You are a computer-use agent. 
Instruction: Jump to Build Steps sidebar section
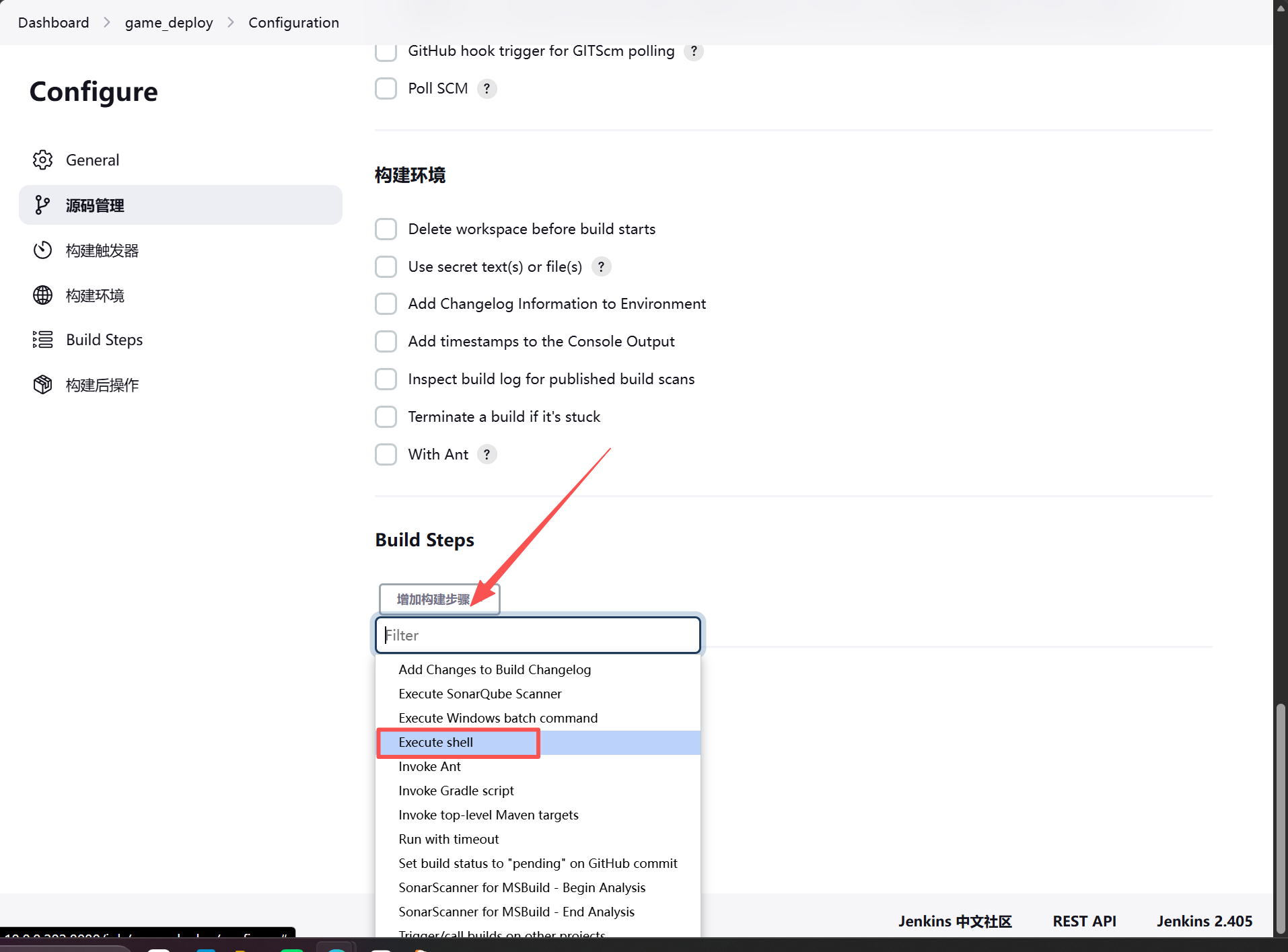pos(180,340)
